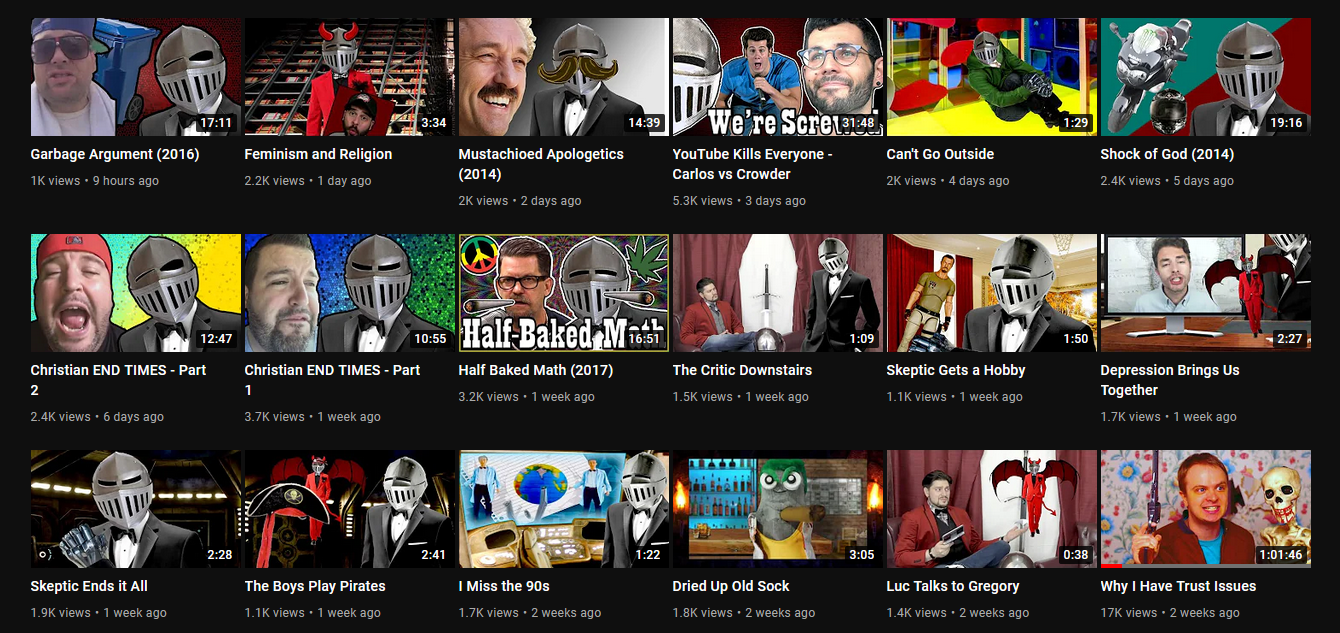This screenshot has width=1340, height=633.
Task: Click the "Shock of God (2014)" title
Action: tap(1167, 154)
